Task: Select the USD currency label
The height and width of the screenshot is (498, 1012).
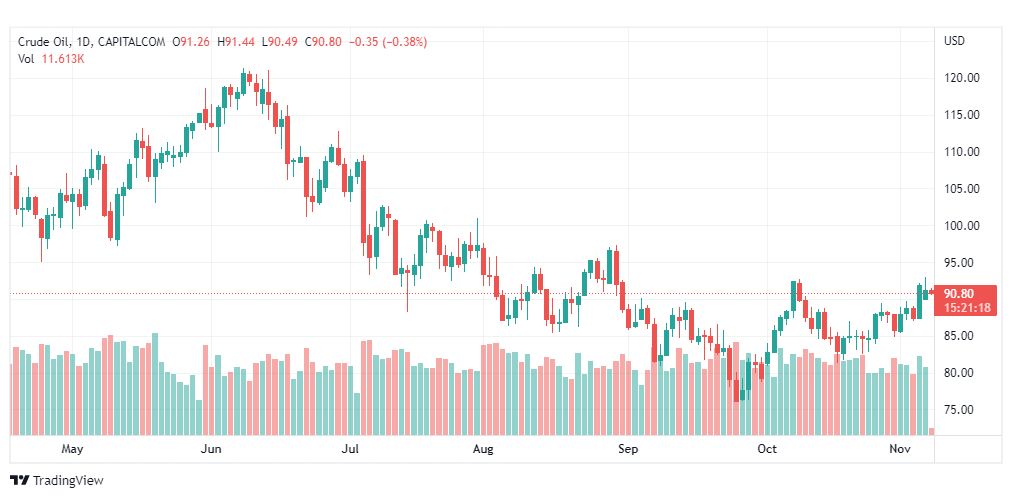Action: tap(954, 41)
